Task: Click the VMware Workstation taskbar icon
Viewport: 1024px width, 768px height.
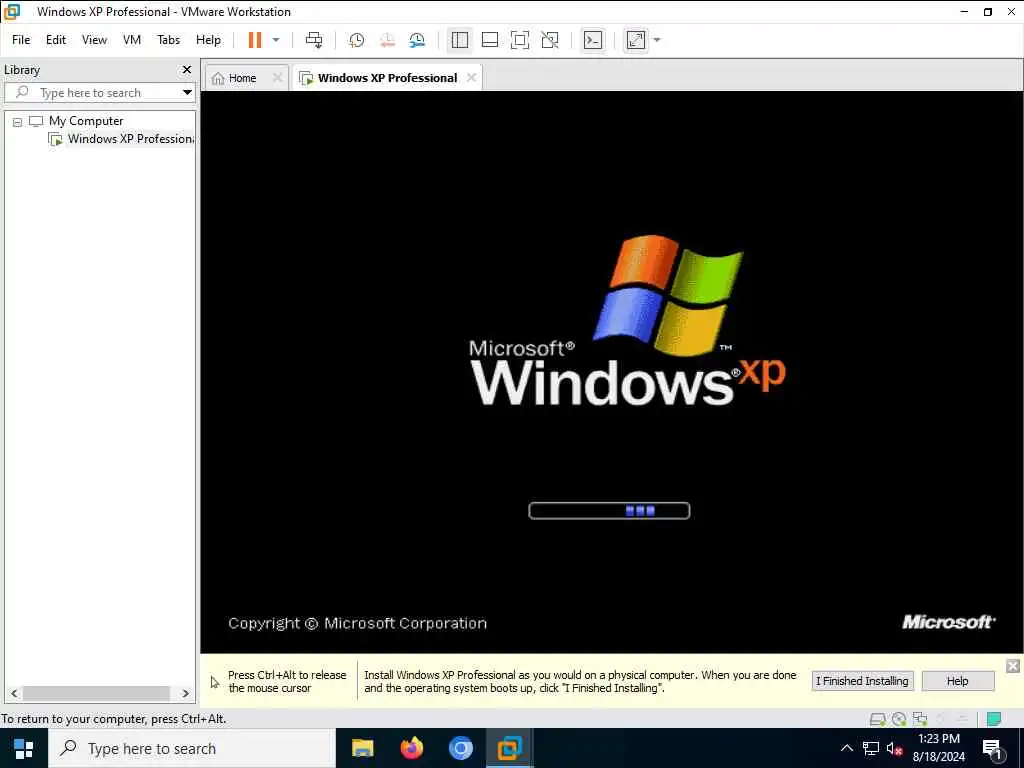Action: coord(509,748)
